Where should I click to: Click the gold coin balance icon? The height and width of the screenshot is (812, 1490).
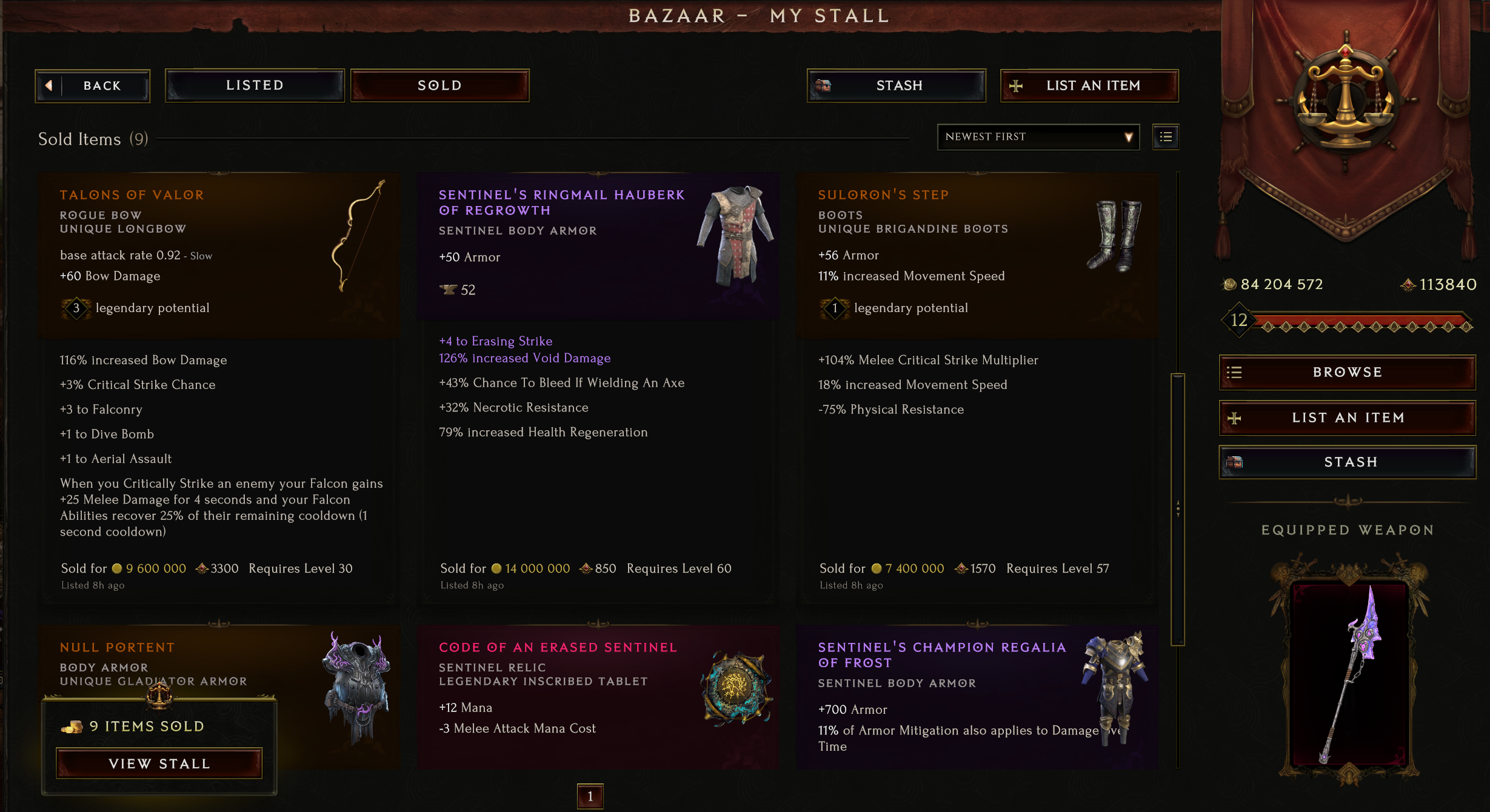click(x=1229, y=284)
